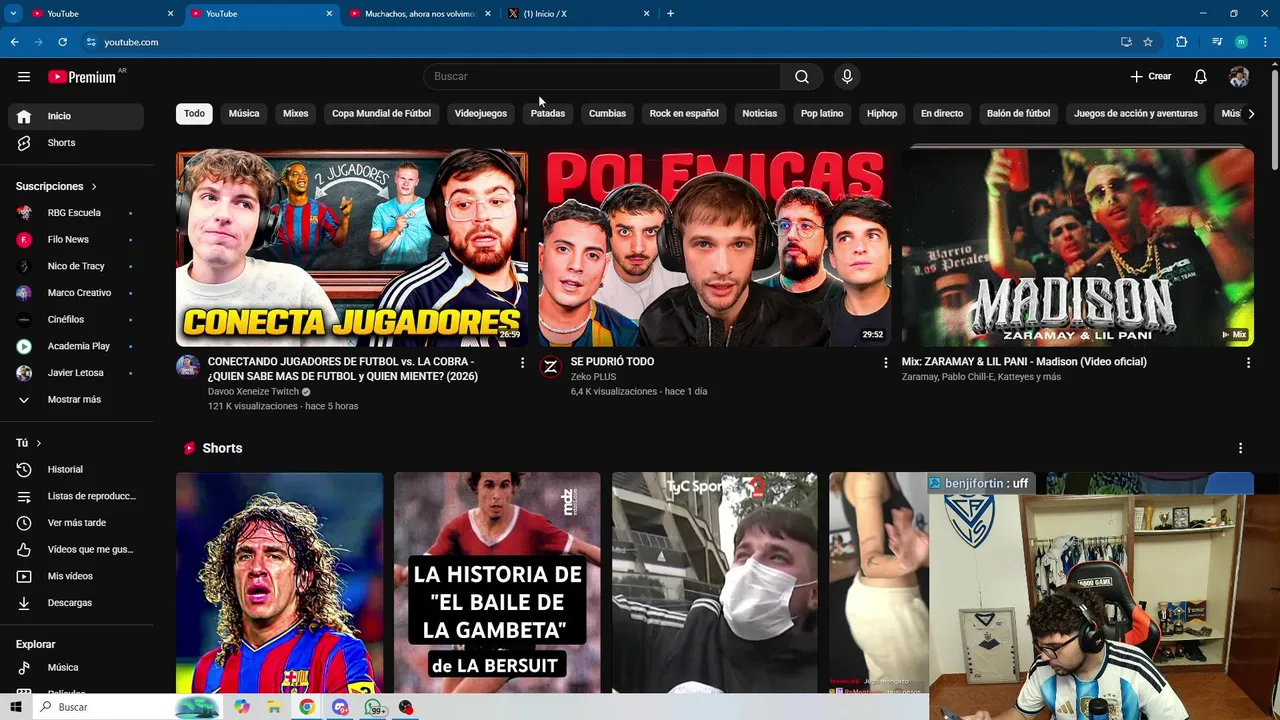Open options for SE PUDRIÓ TODO video

click(x=885, y=363)
